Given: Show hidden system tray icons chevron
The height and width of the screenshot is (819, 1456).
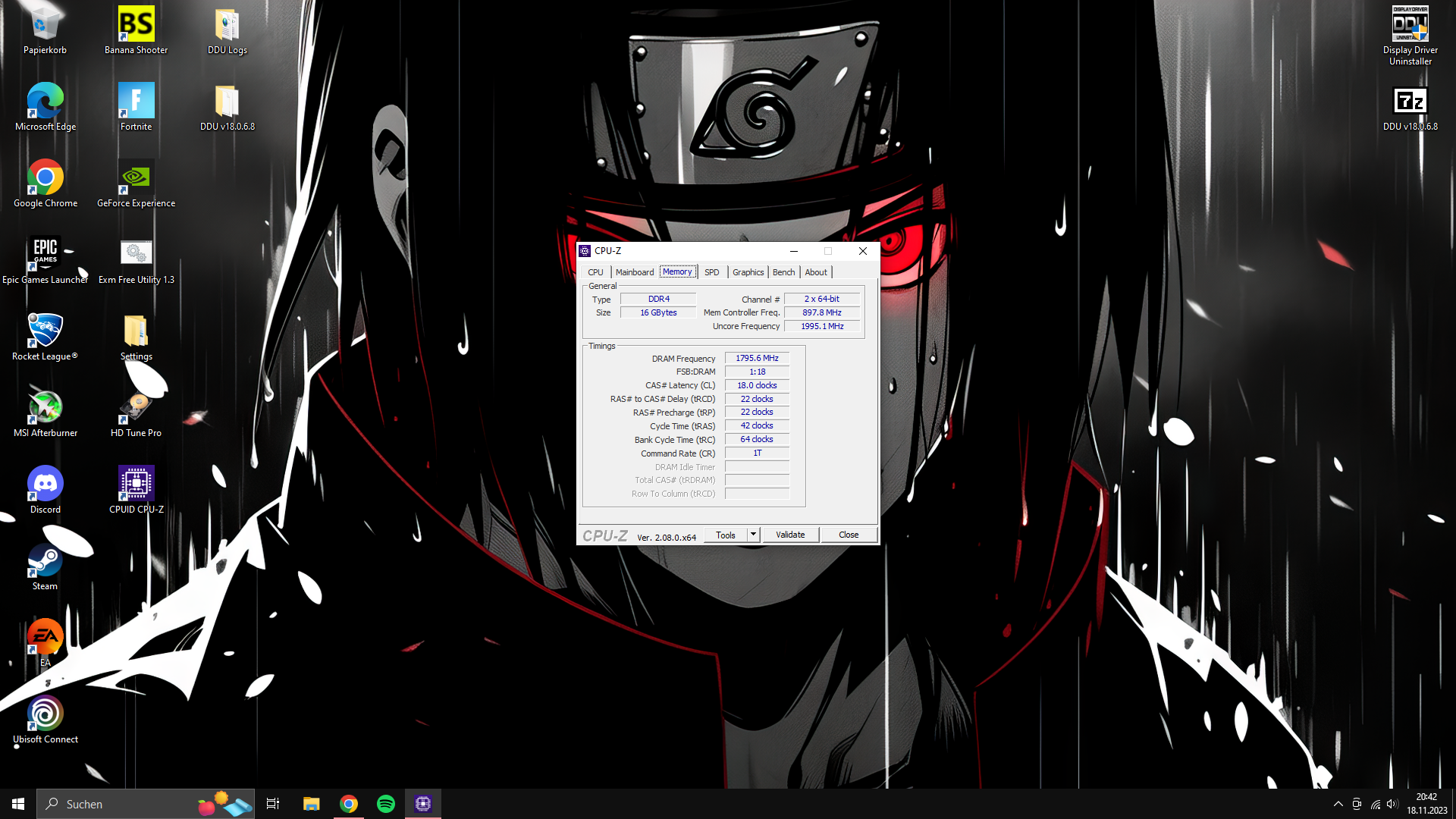Looking at the screenshot, I should [x=1338, y=804].
